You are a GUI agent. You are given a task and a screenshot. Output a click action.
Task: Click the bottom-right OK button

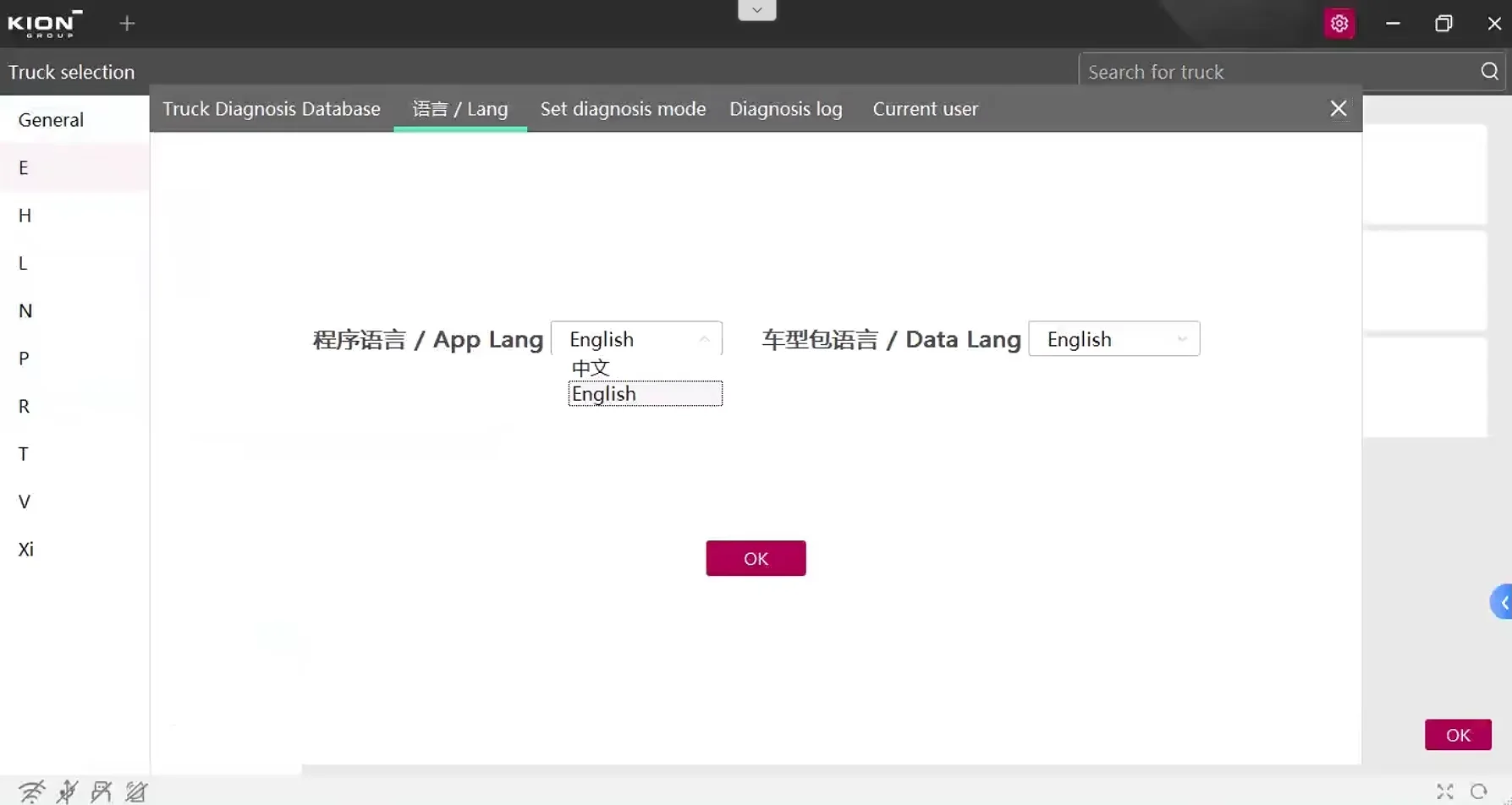point(1458,735)
